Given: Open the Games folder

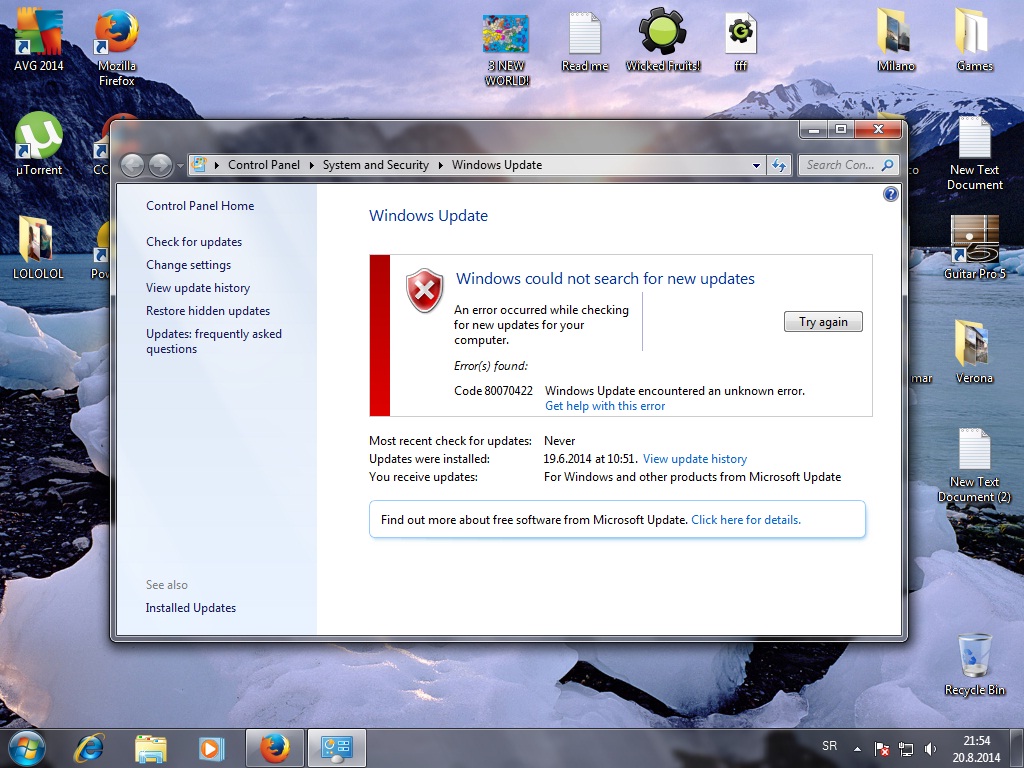Looking at the screenshot, I should click(974, 39).
